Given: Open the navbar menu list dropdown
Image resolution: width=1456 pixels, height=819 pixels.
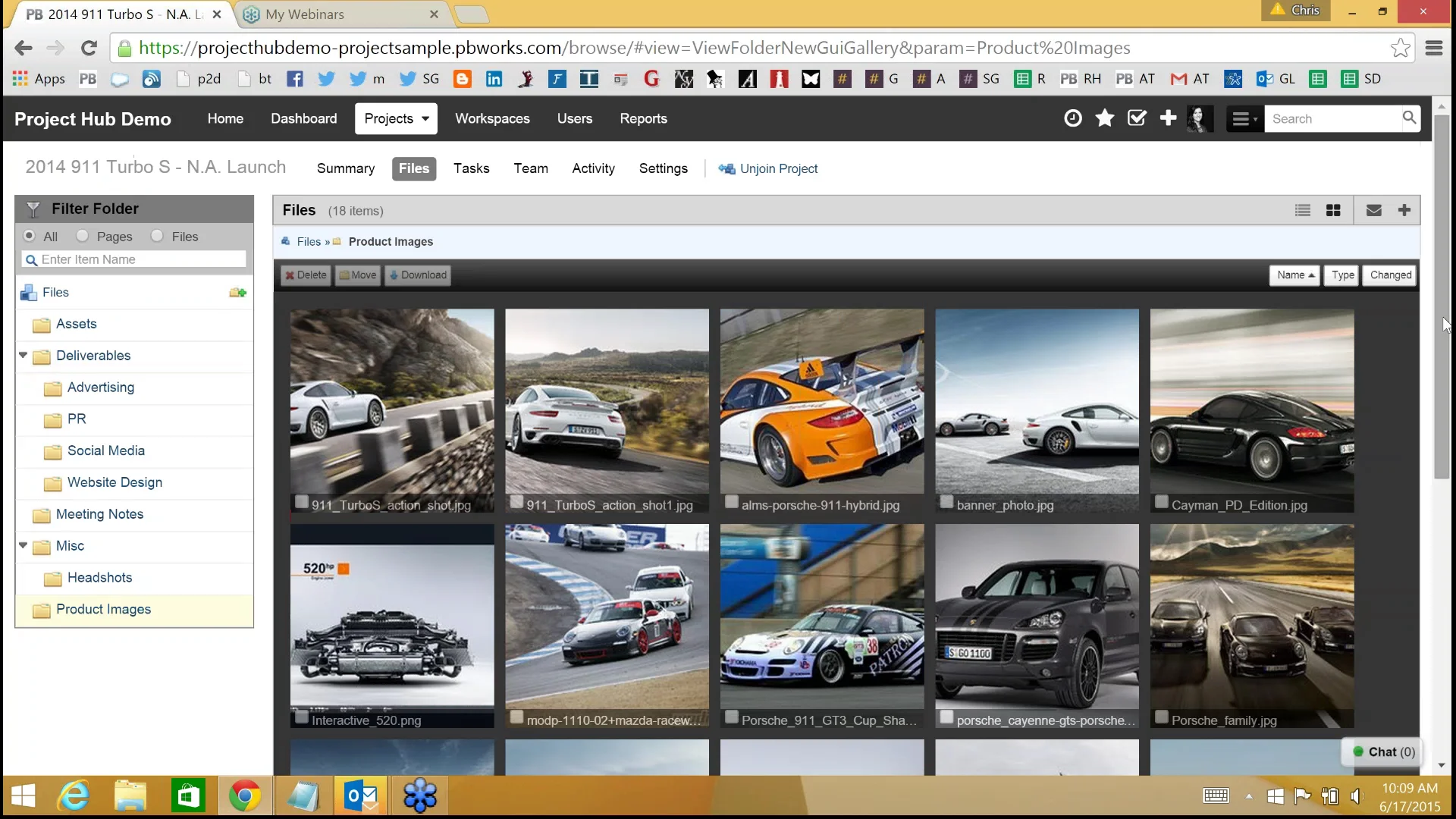Looking at the screenshot, I should click(x=1244, y=119).
